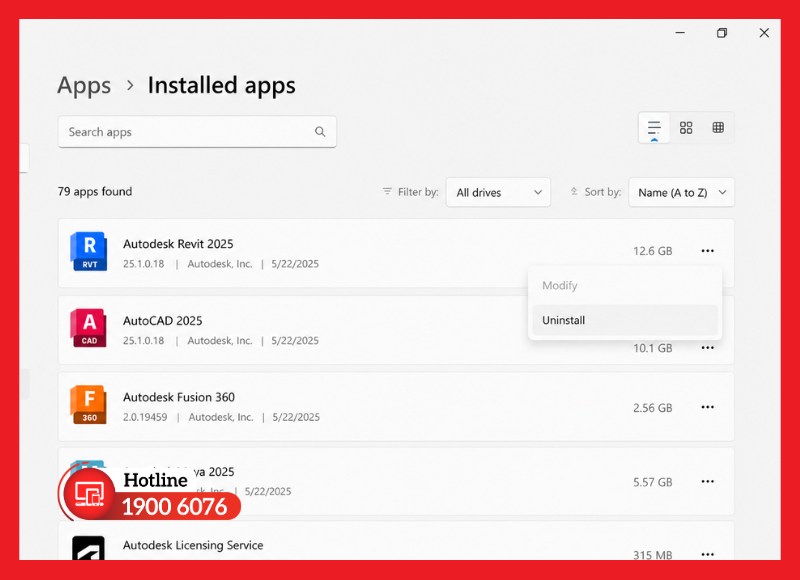The height and width of the screenshot is (580, 800).
Task: Close the Installed apps window
Action: coord(764,33)
